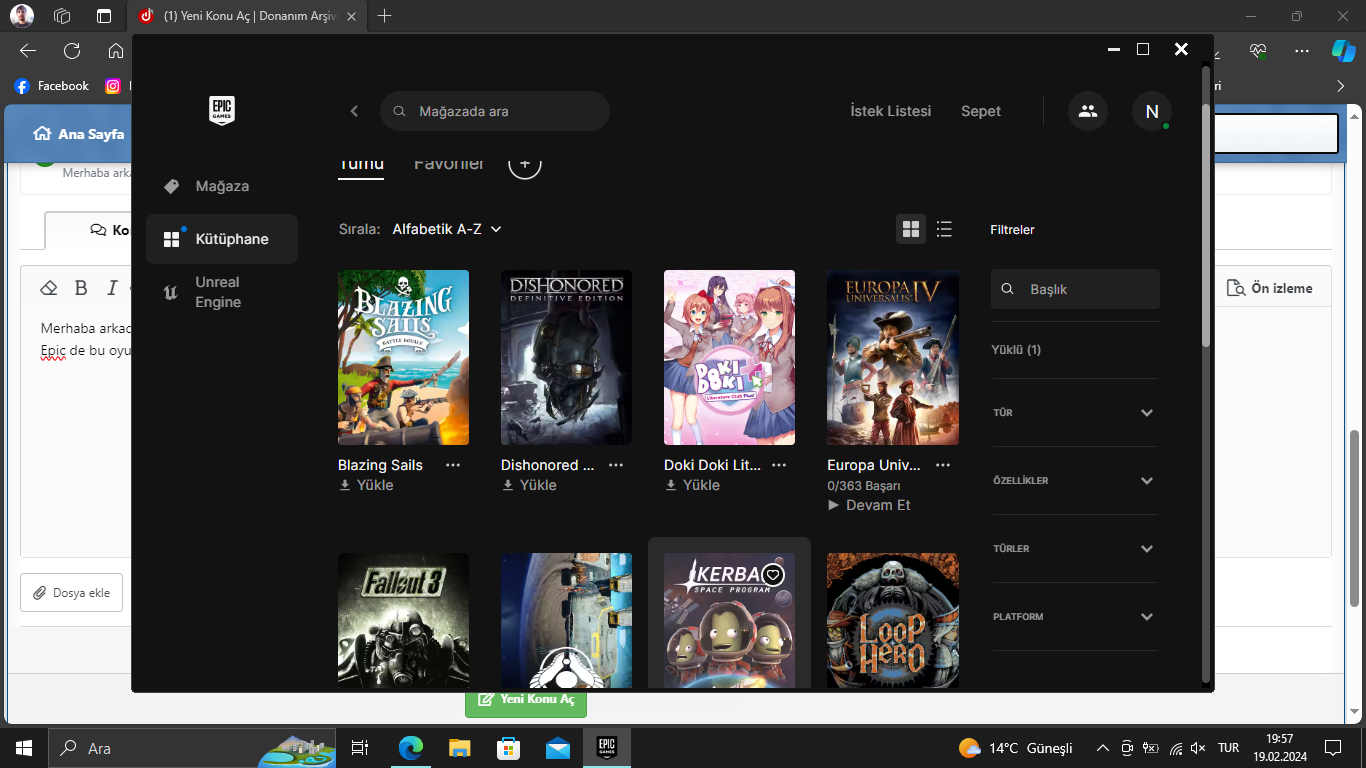Filter by Yüklü (1) installed games
Image resolution: width=1366 pixels, height=768 pixels.
[1016, 349]
